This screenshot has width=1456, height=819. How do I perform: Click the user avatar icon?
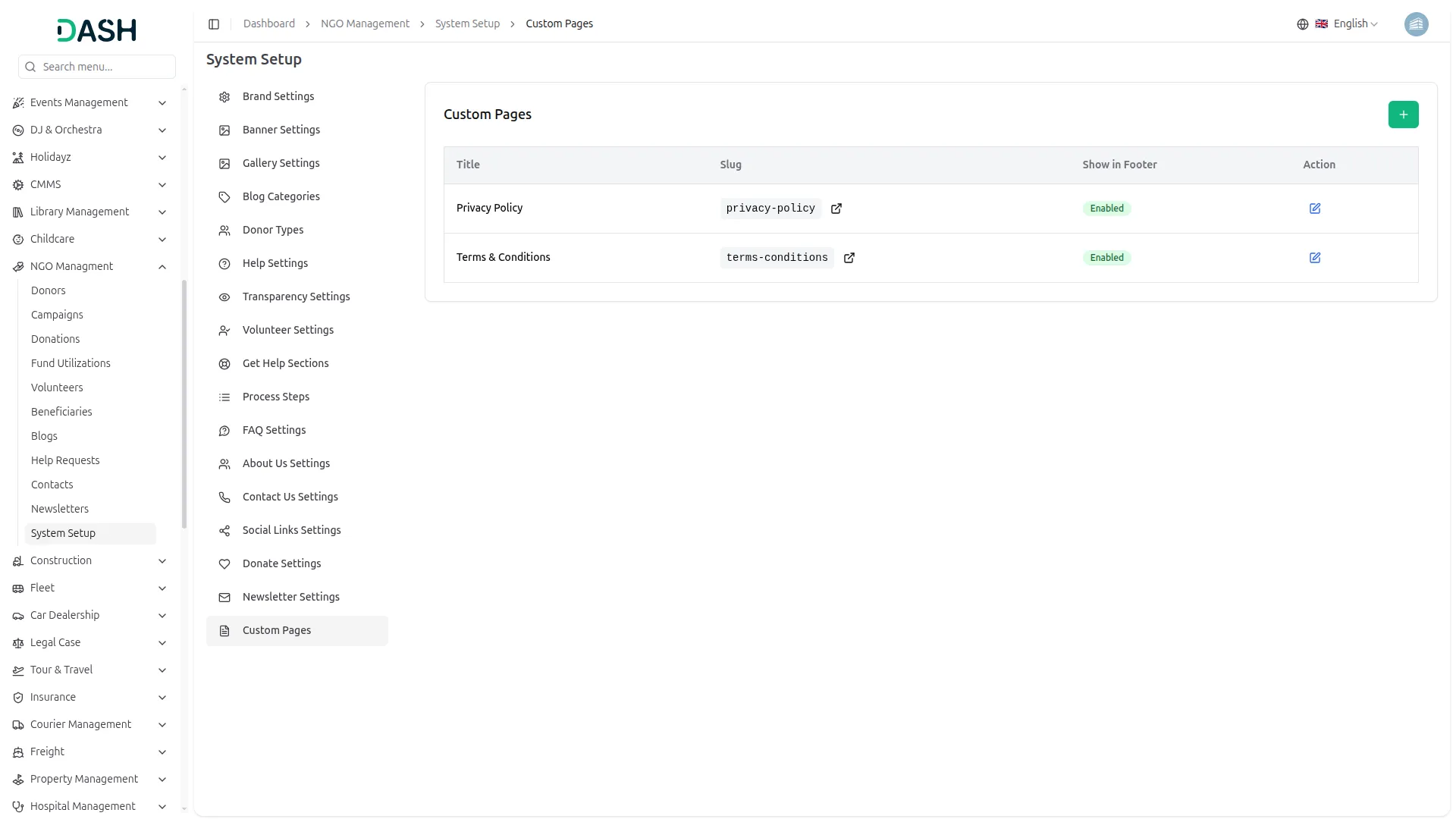[x=1415, y=24]
